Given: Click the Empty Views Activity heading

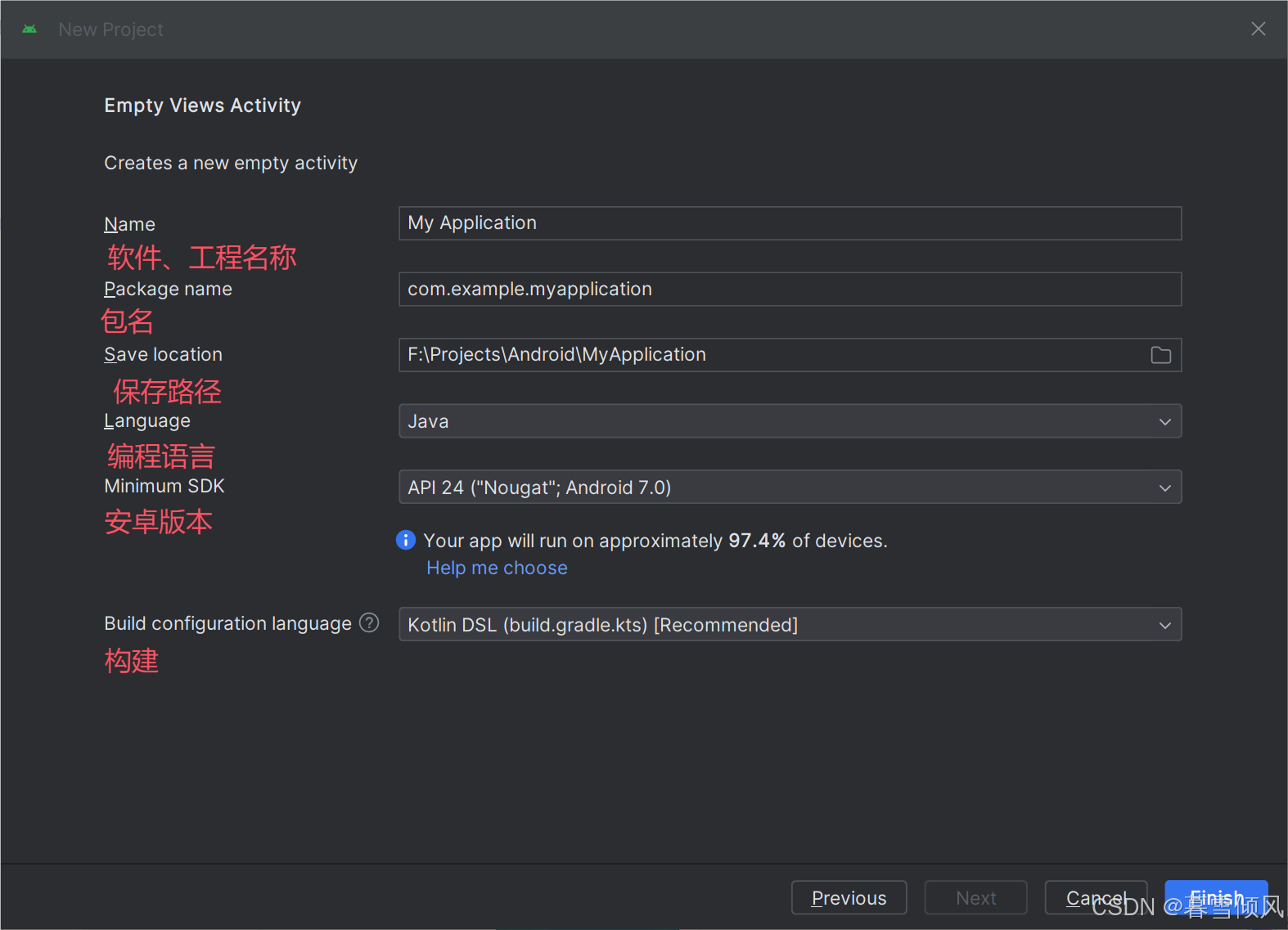Looking at the screenshot, I should coord(202,106).
